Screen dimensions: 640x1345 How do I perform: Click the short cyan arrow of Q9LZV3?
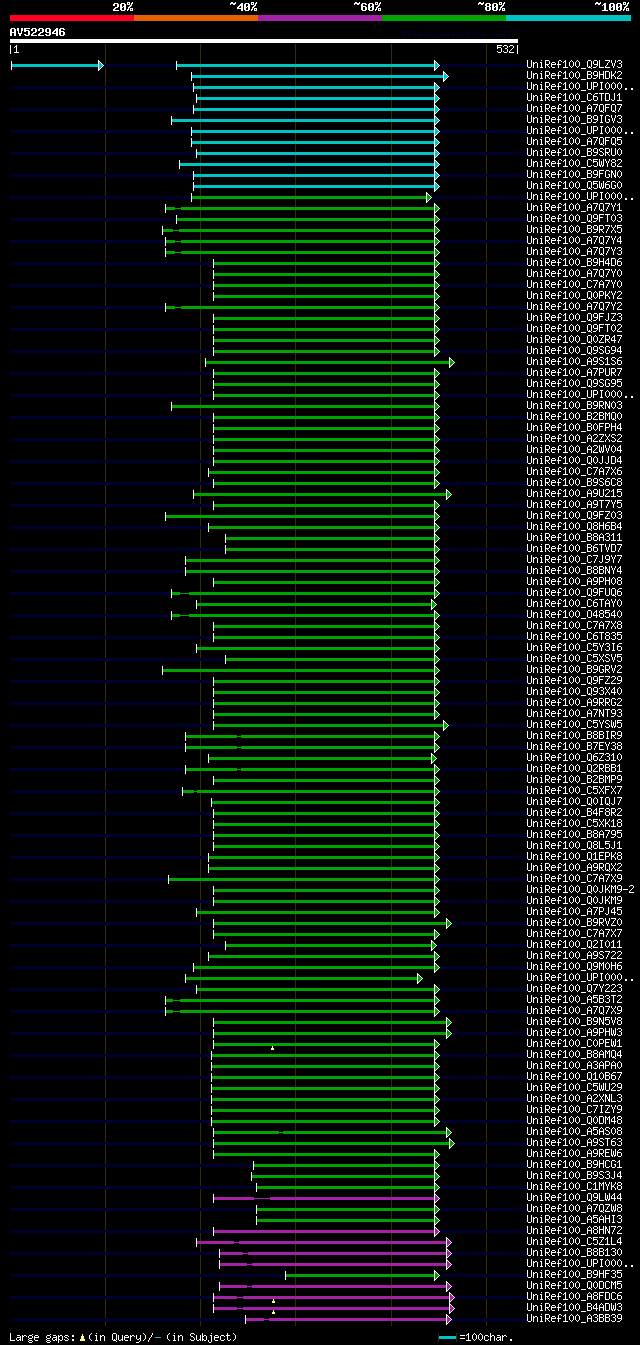coord(57,65)
